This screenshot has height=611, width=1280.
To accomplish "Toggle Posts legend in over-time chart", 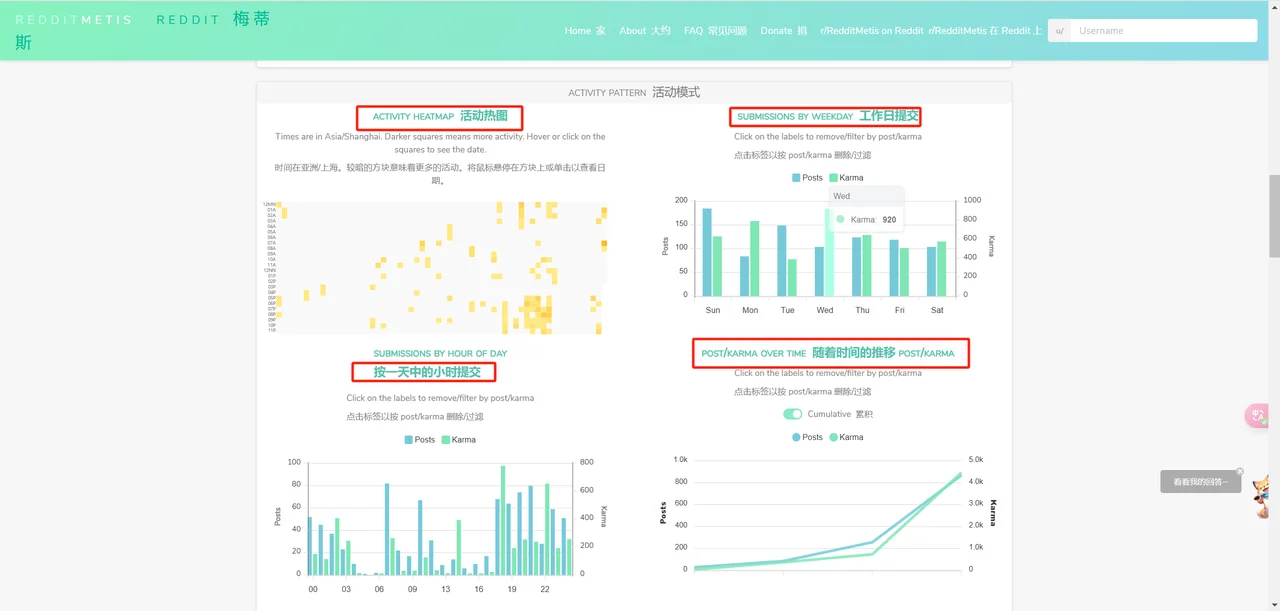I will [808, 437].
